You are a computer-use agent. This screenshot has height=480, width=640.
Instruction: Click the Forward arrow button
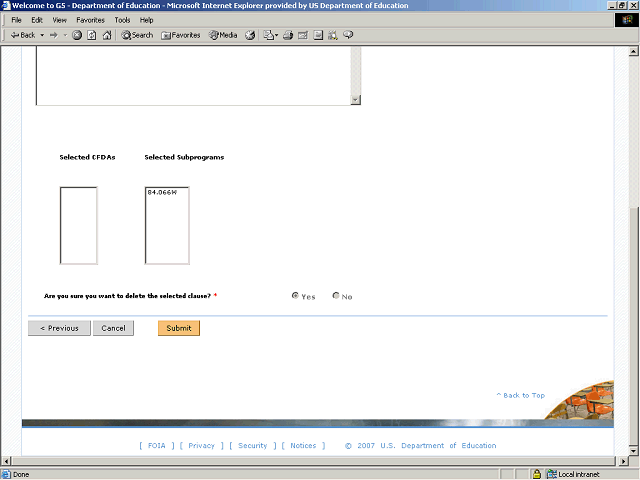(x=53, y=36)
